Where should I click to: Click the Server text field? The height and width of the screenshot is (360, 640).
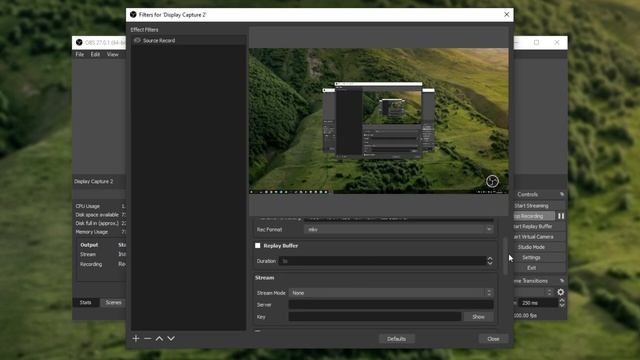[x=391, y=304]
